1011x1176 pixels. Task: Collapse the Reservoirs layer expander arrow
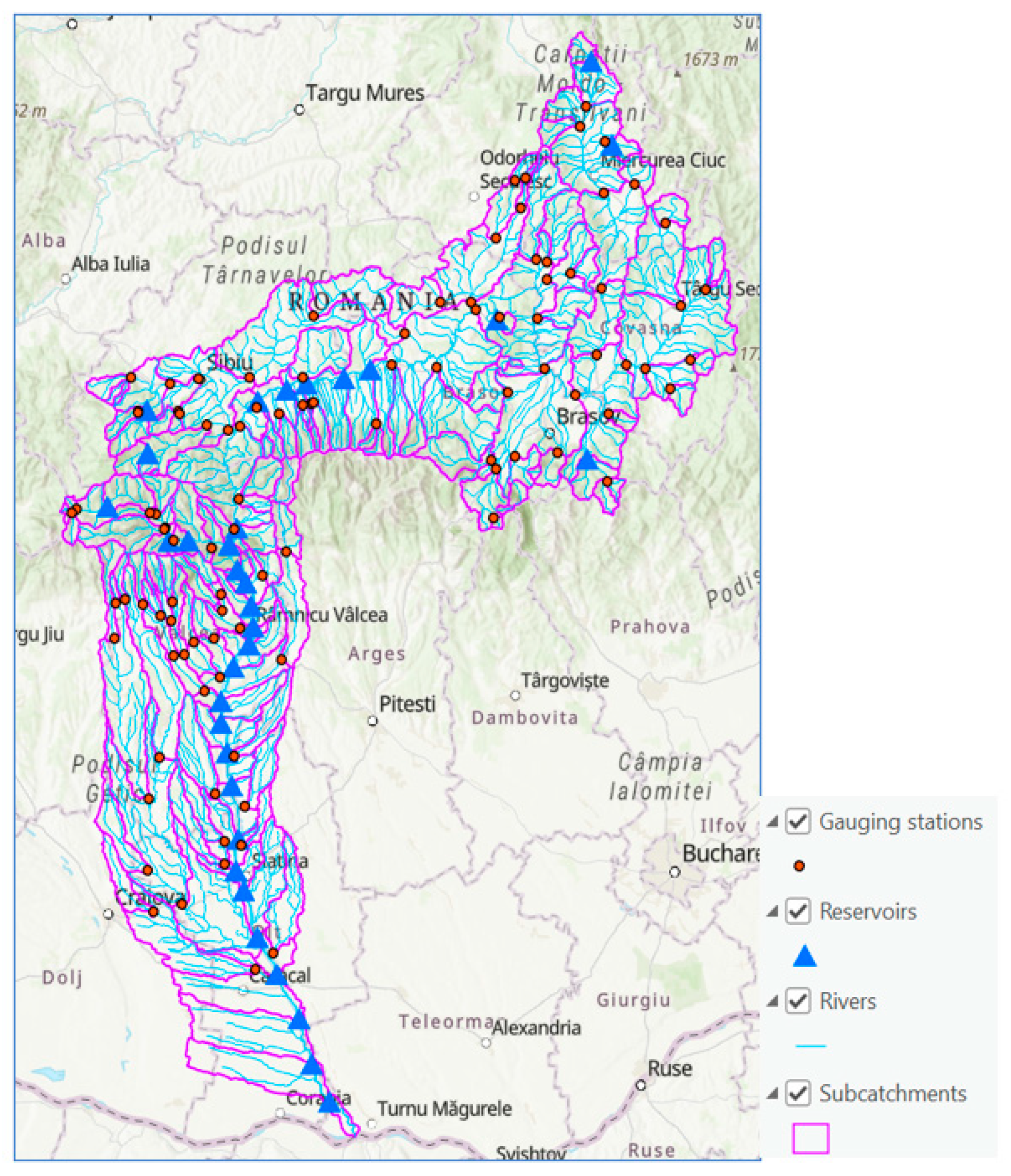(x=772, y=912)
